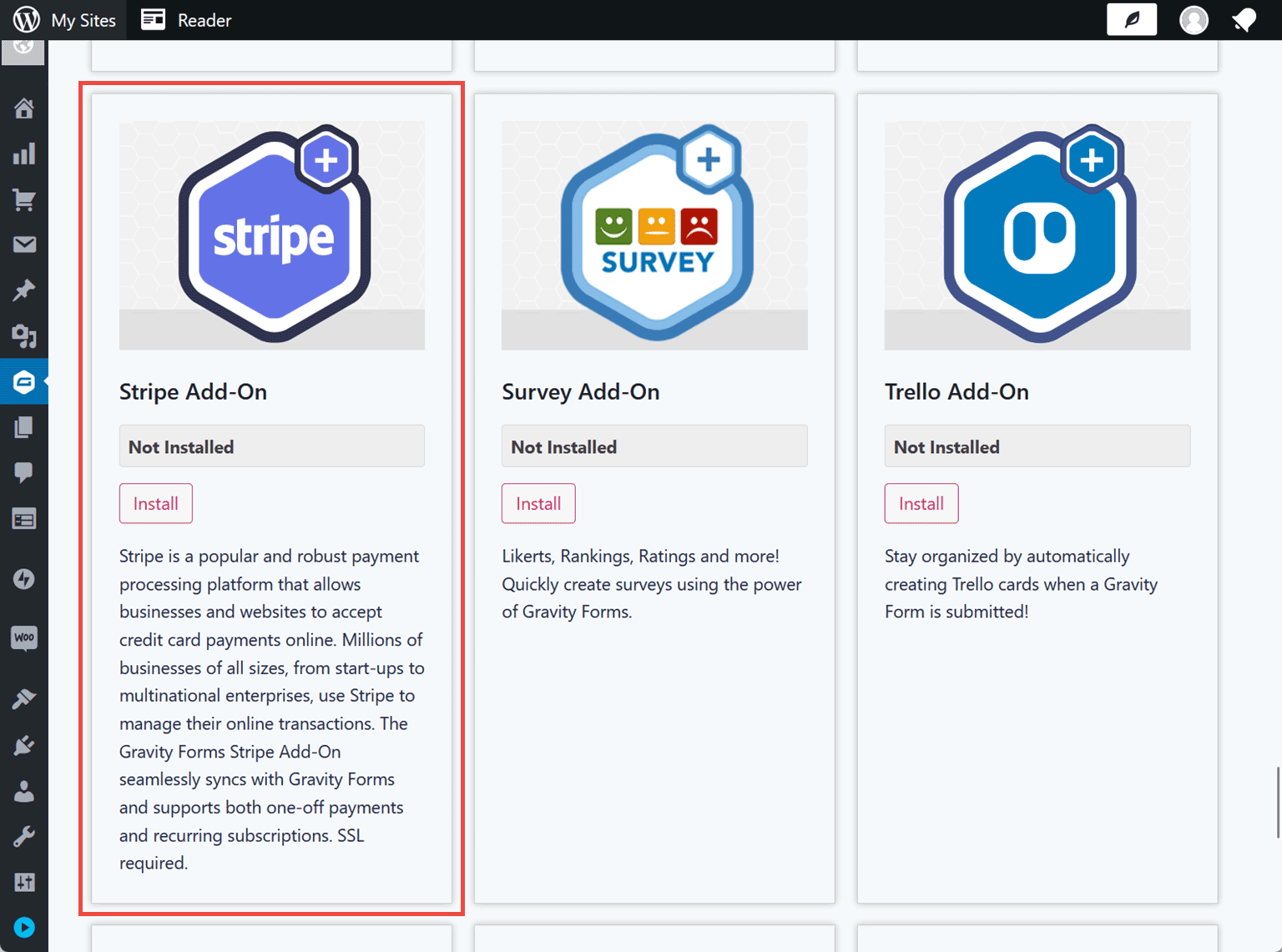Image resolution: width=1282 pixels, height=952 pixels.
Task: Open the WordPress My Sites menu
Action: [x=64, y=20]
